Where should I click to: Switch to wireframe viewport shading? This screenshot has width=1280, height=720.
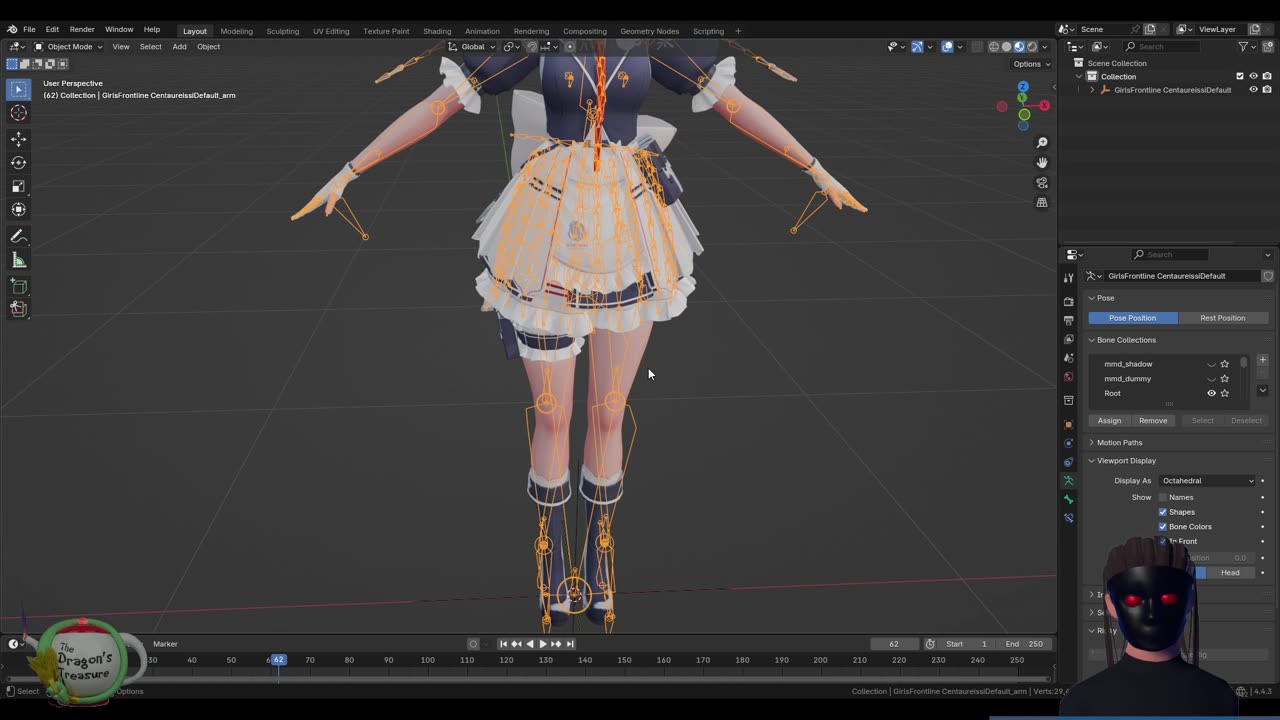994,47
